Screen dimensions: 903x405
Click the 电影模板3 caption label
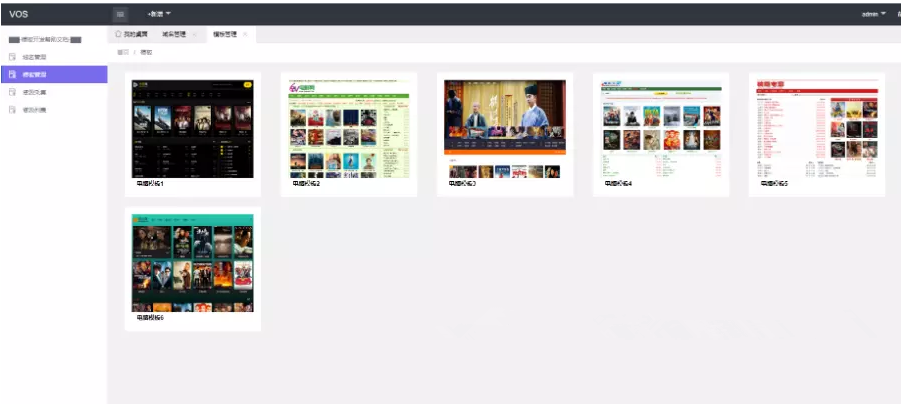pos(462,183)
